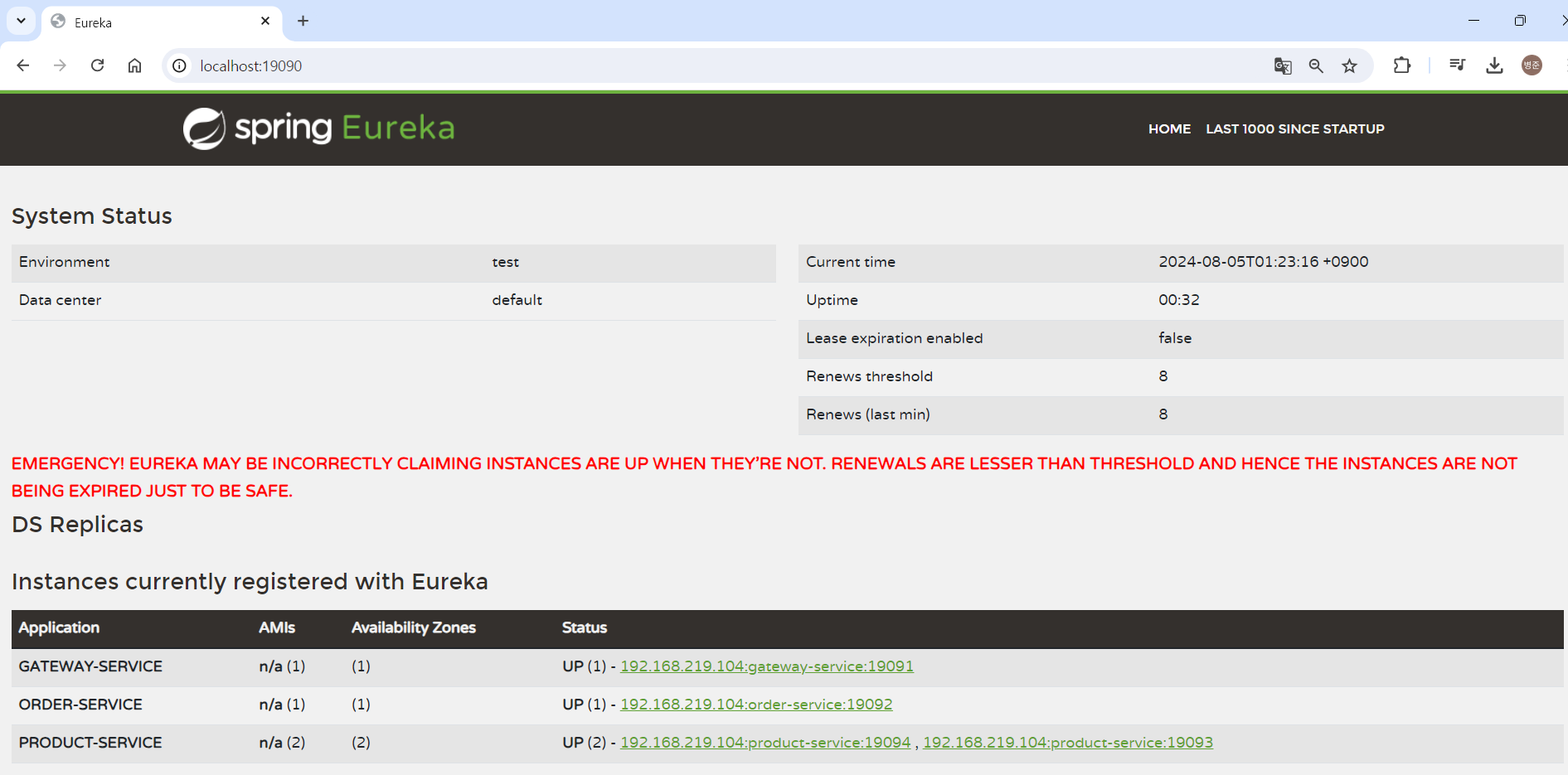Open the HOME menu item
Screen dimensions: 1568x775
tap(1169, 129)
